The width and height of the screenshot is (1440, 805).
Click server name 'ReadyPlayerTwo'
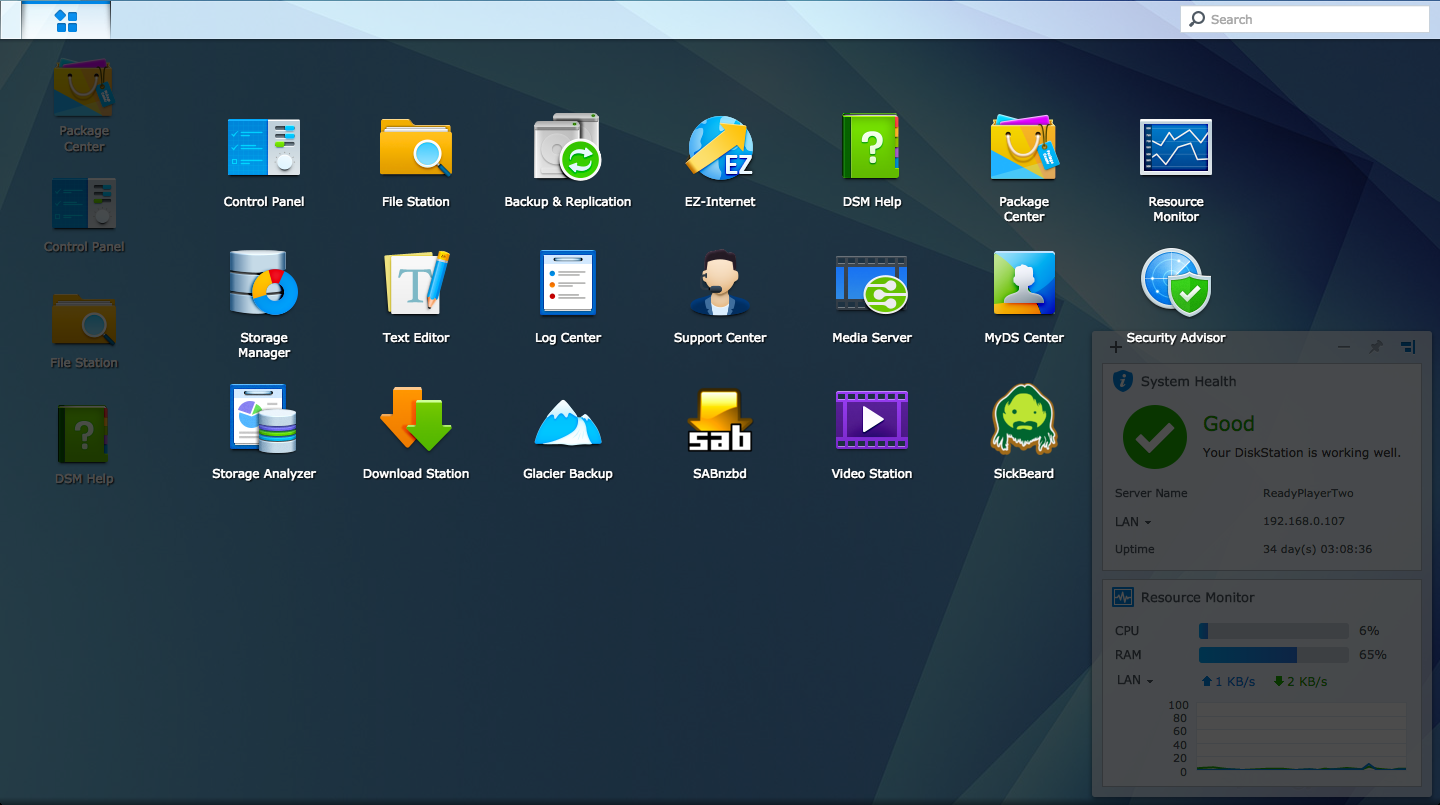[x=1308, y=494]
